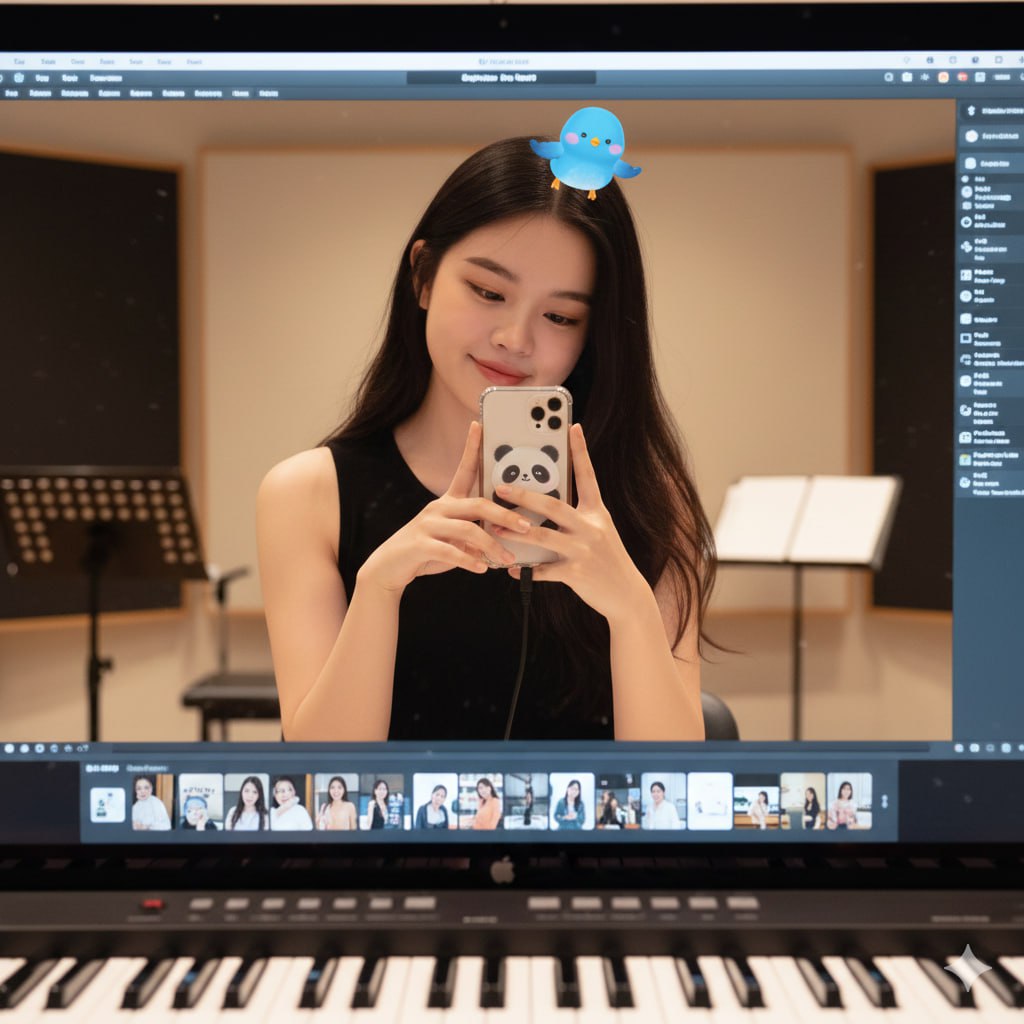This screenshot has height=1024, width=1024.
Task: Open the first menu in the macOS menu bar
Action: click(x=20, y=61)
